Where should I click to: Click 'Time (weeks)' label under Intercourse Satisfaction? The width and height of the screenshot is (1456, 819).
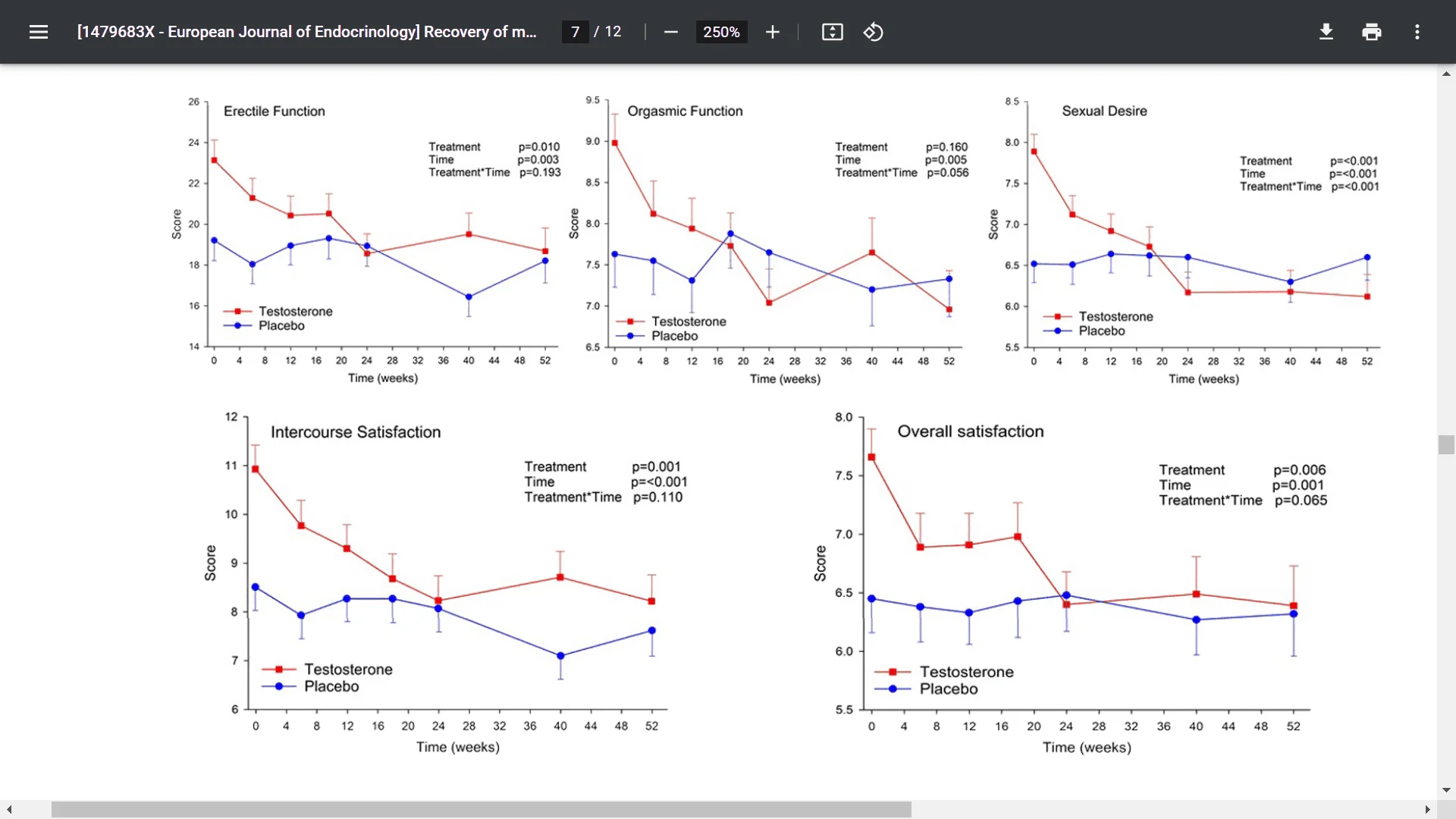458,747
